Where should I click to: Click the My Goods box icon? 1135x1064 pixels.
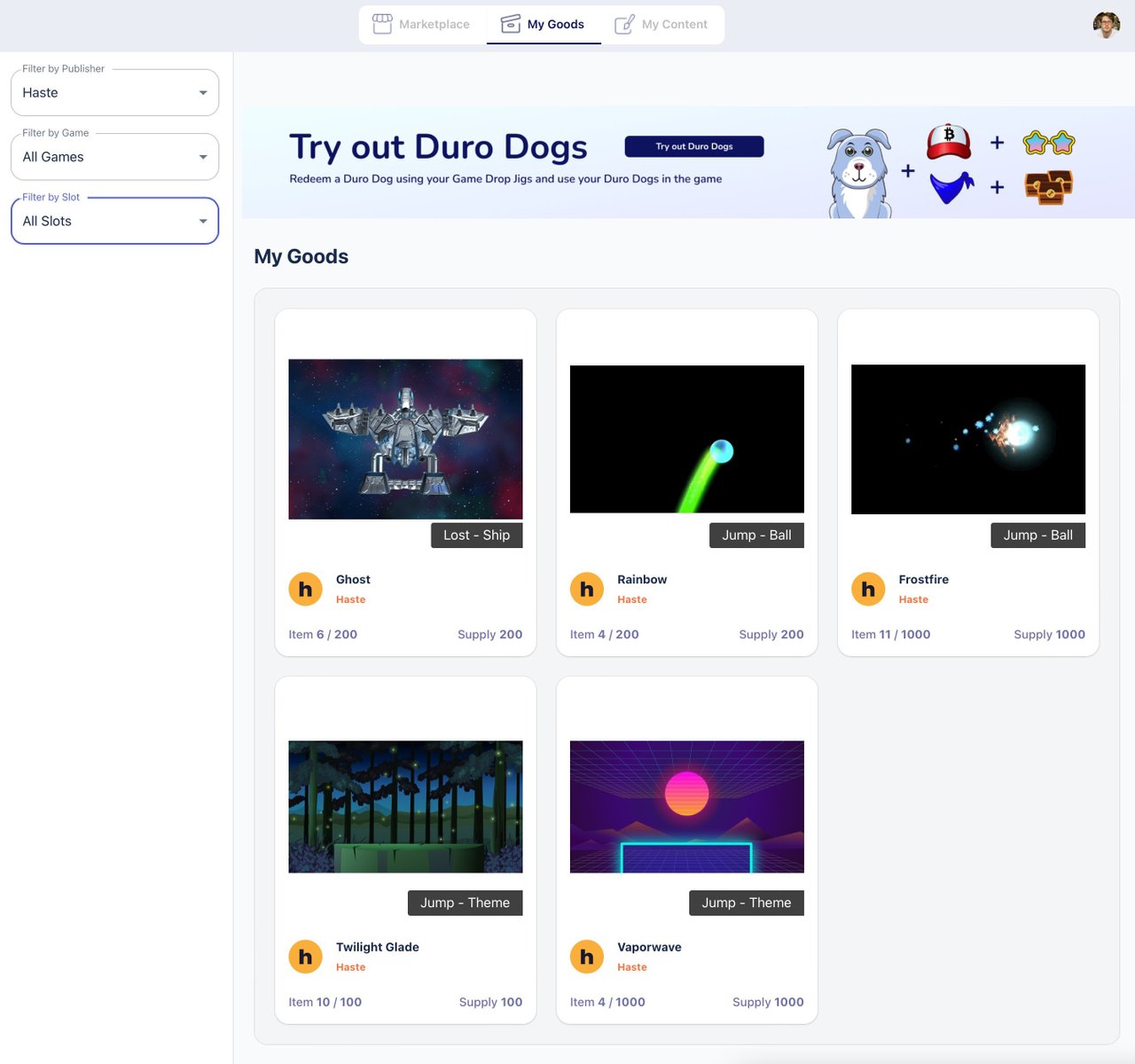pyautogui.click(x=511, y=24)
